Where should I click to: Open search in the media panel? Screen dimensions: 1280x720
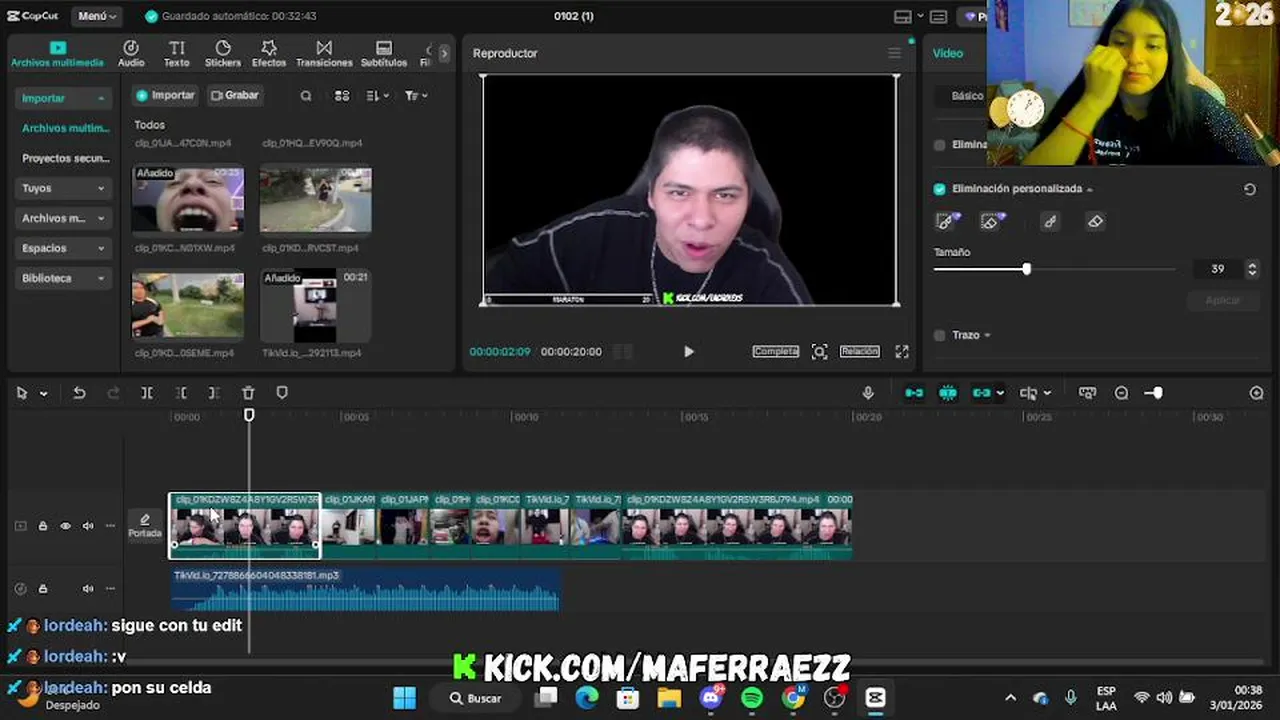tap(306, 96)
